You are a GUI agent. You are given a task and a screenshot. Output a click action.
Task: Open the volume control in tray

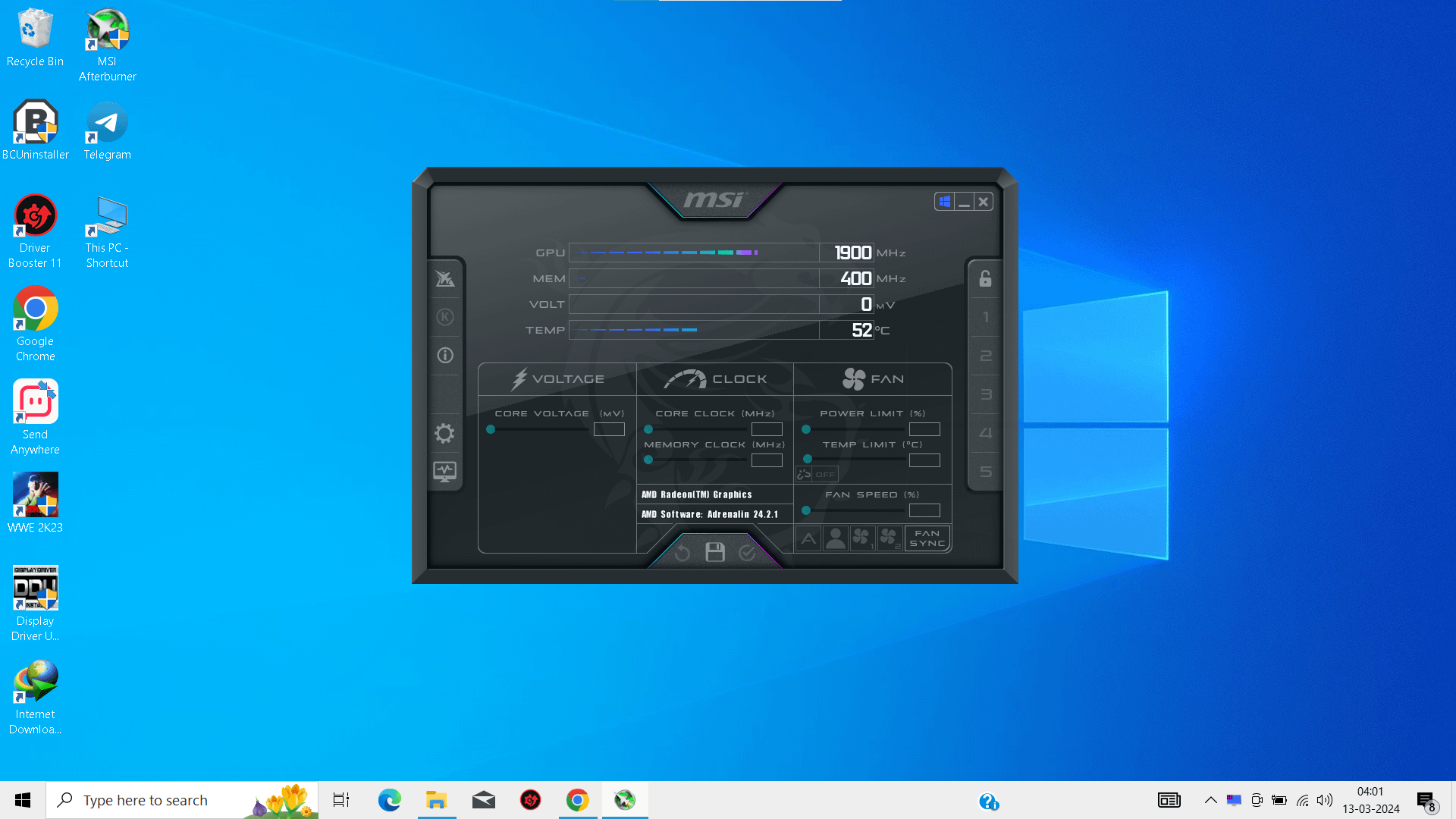[1325, 800]
